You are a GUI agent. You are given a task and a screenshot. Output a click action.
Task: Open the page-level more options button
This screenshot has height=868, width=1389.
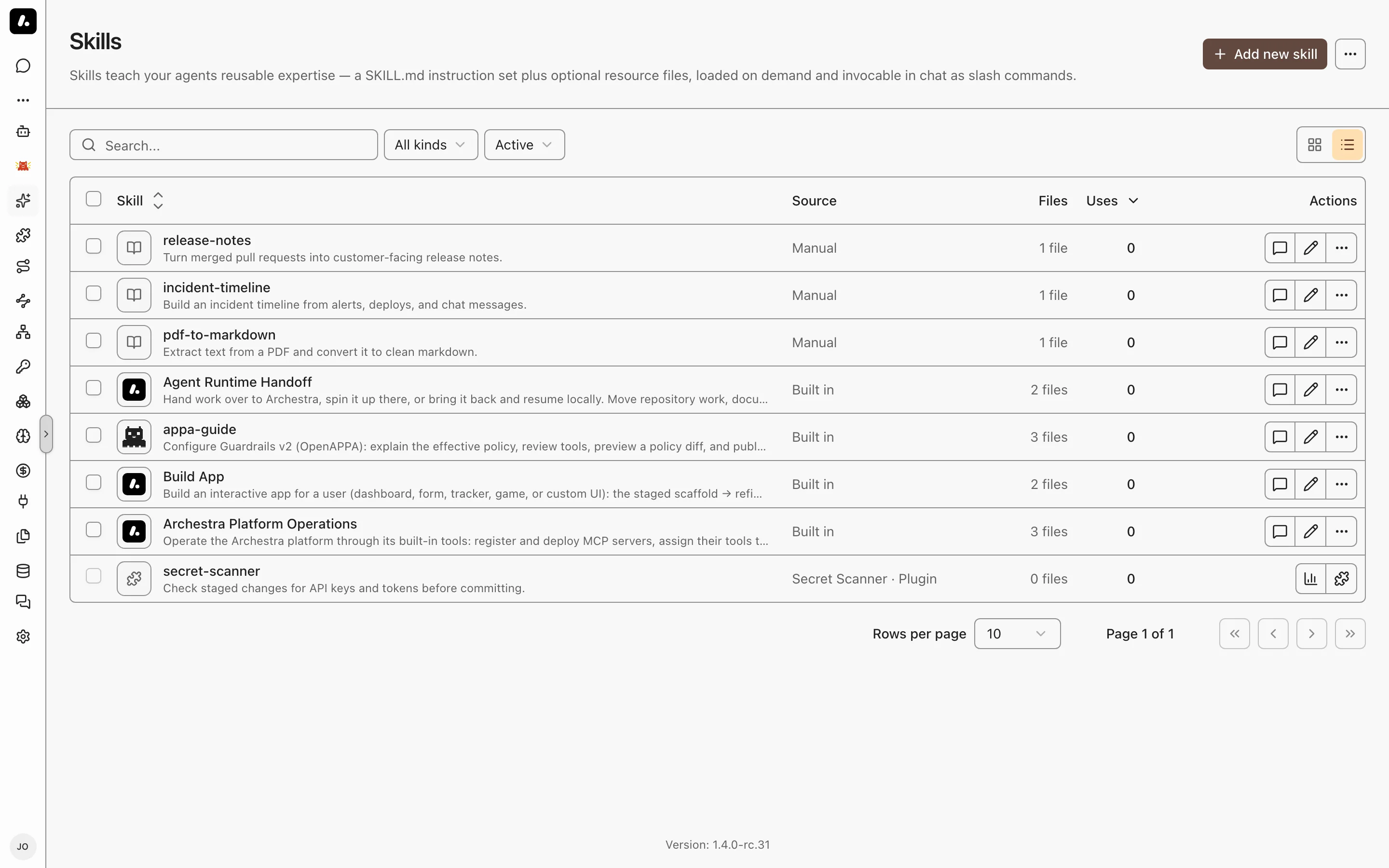click(x=1350, y=54)
